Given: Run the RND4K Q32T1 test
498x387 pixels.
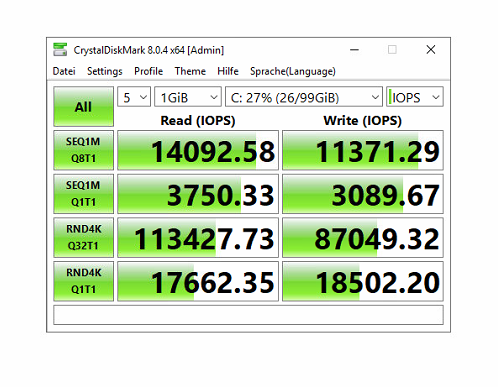Looking at the screenshot, I should (83, 238).
